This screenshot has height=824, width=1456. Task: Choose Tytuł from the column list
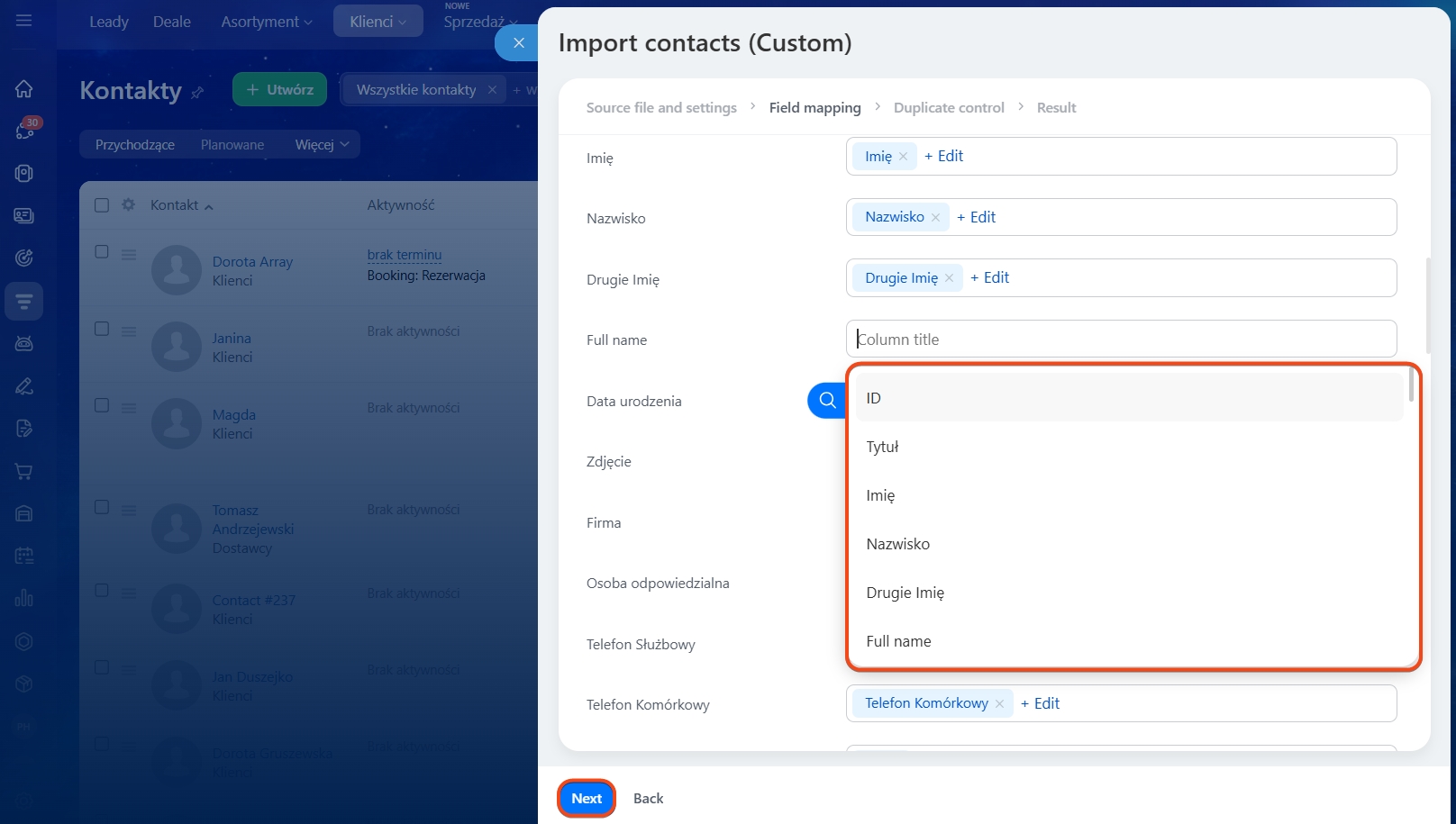point(883,447)
